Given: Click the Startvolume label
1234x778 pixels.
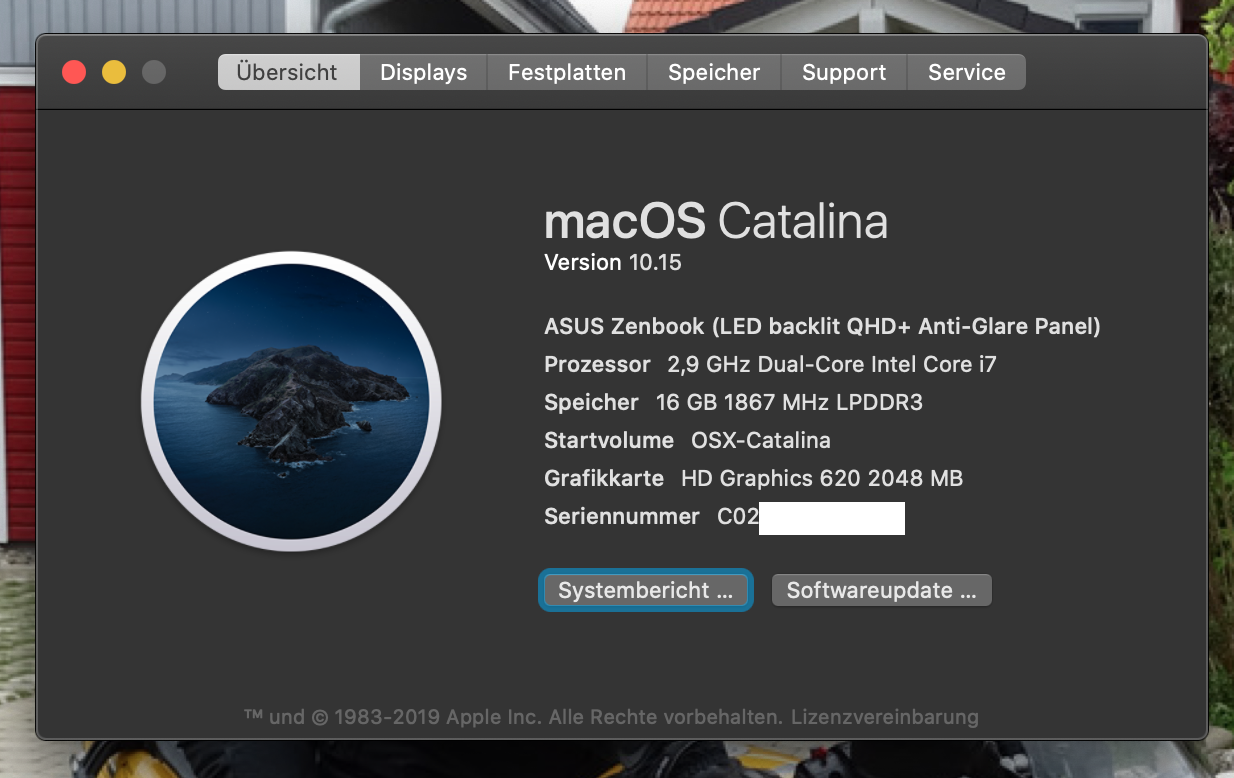Looking at the screenshot, I should (609, 440).
